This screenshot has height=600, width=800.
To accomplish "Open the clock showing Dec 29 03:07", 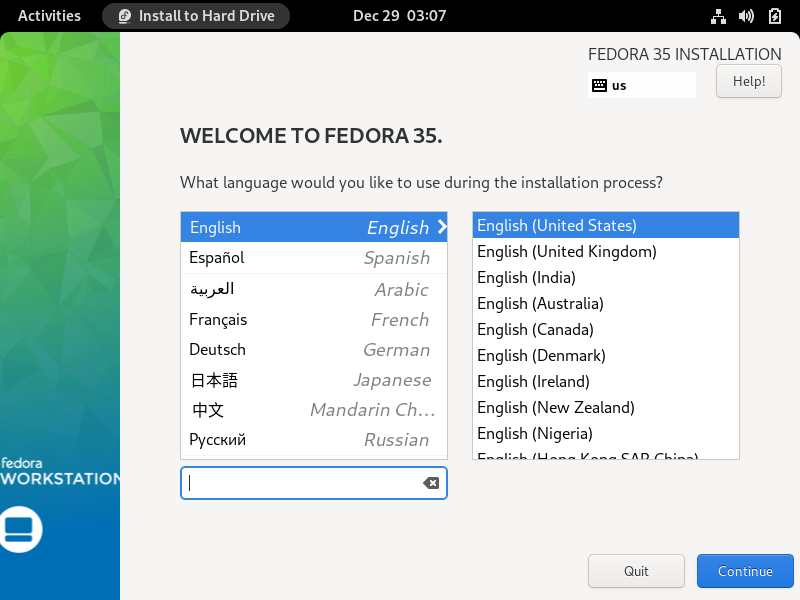I will coord(399,16).
